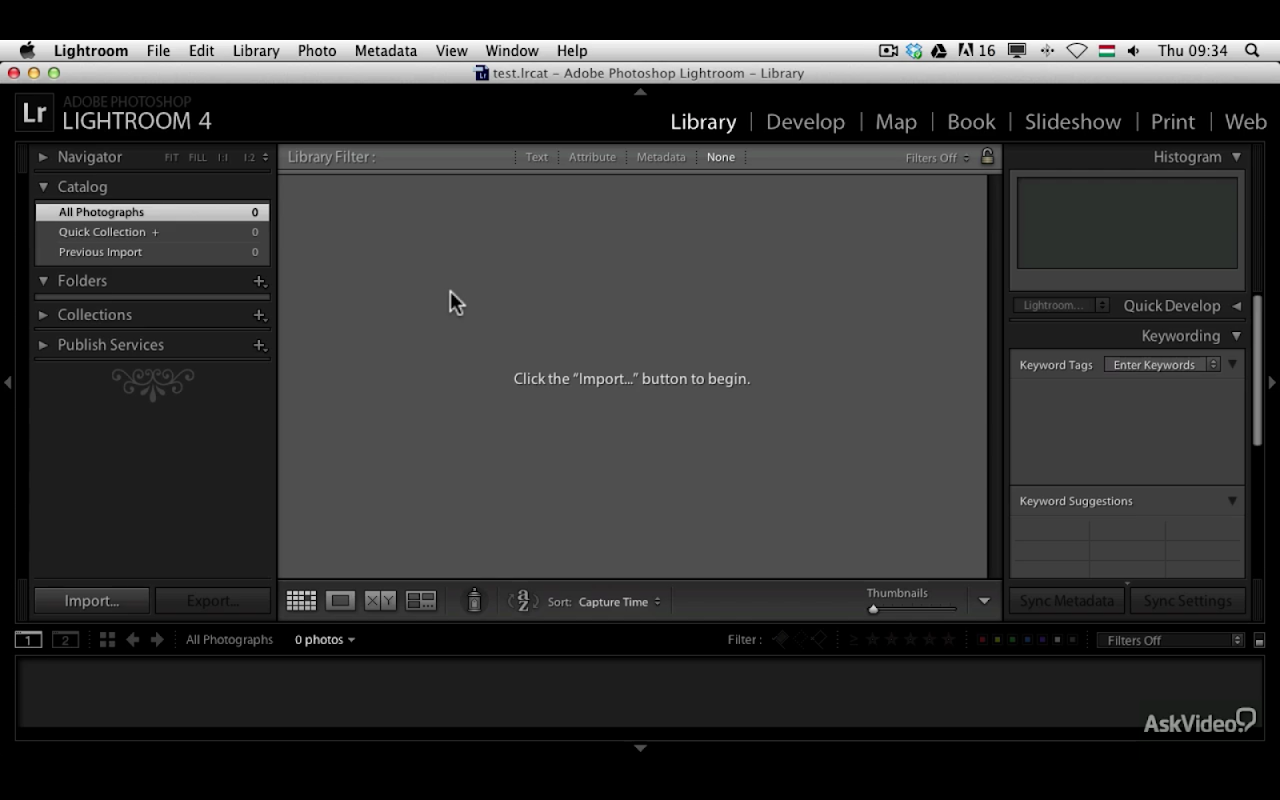Click the Sync Metadata button
The width and height of the screenshot is (1280, 800).
[x=1067, y=601]
